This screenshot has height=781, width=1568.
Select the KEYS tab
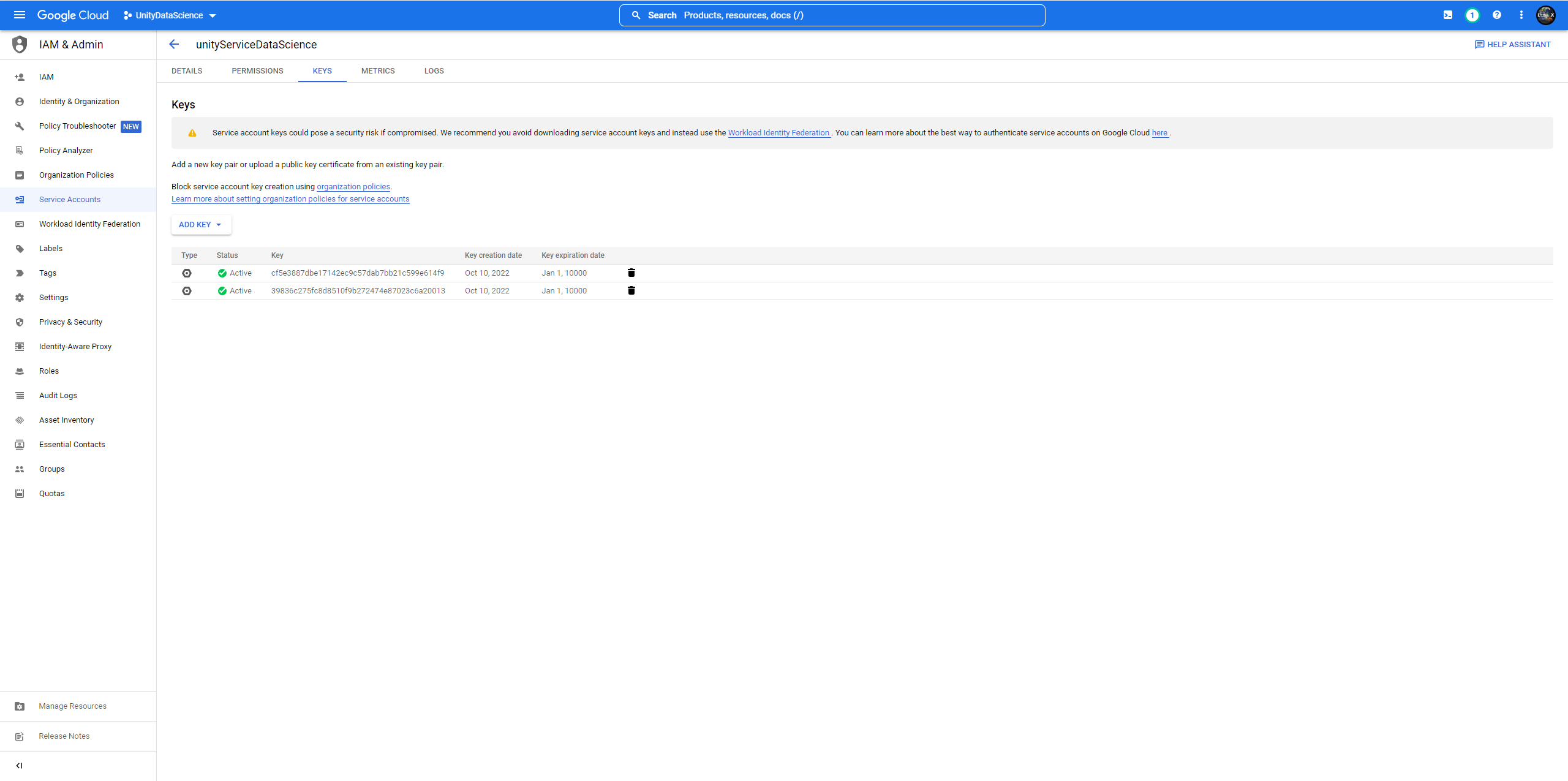click(322, 71)
